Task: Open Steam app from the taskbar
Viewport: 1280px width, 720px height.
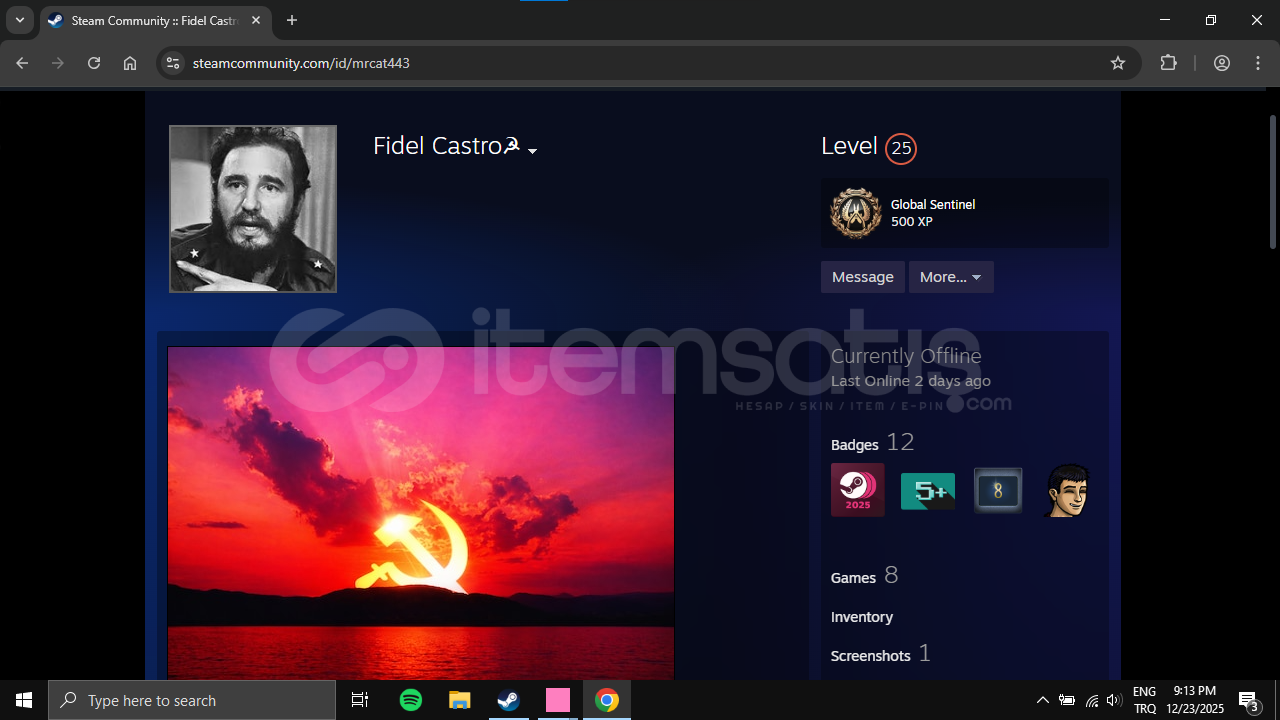Action: tap(509, 700)
